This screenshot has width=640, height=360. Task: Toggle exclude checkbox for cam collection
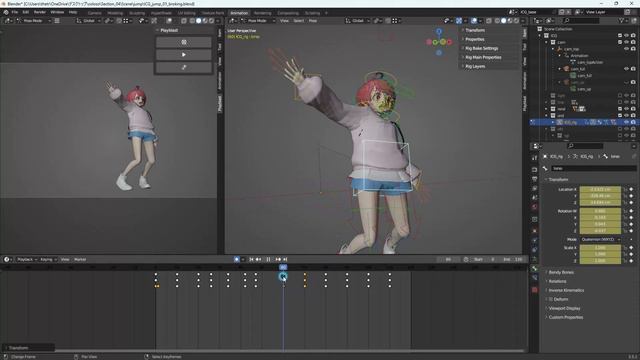click(620, 42)
